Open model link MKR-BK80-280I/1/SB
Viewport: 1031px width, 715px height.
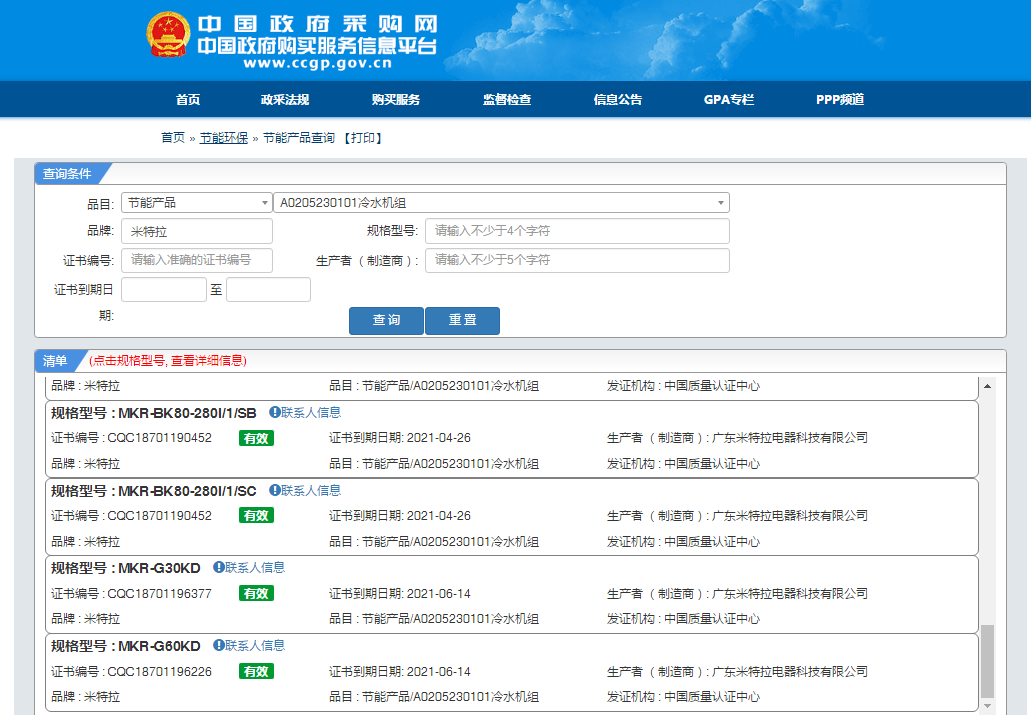[187, 413]
